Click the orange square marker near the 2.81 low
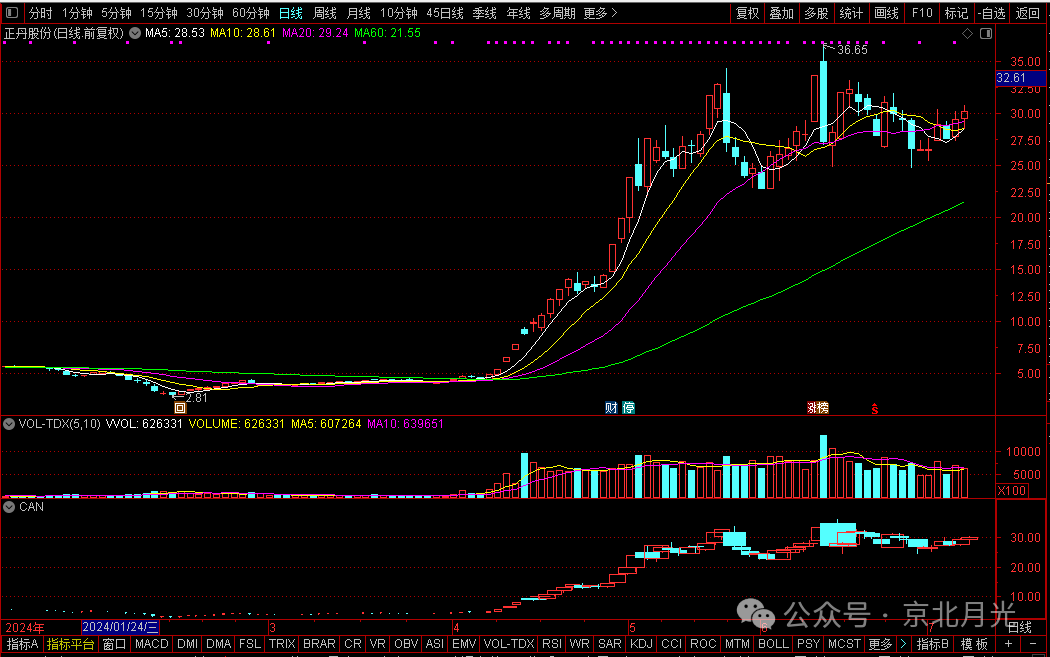 [x=181, y=407]
